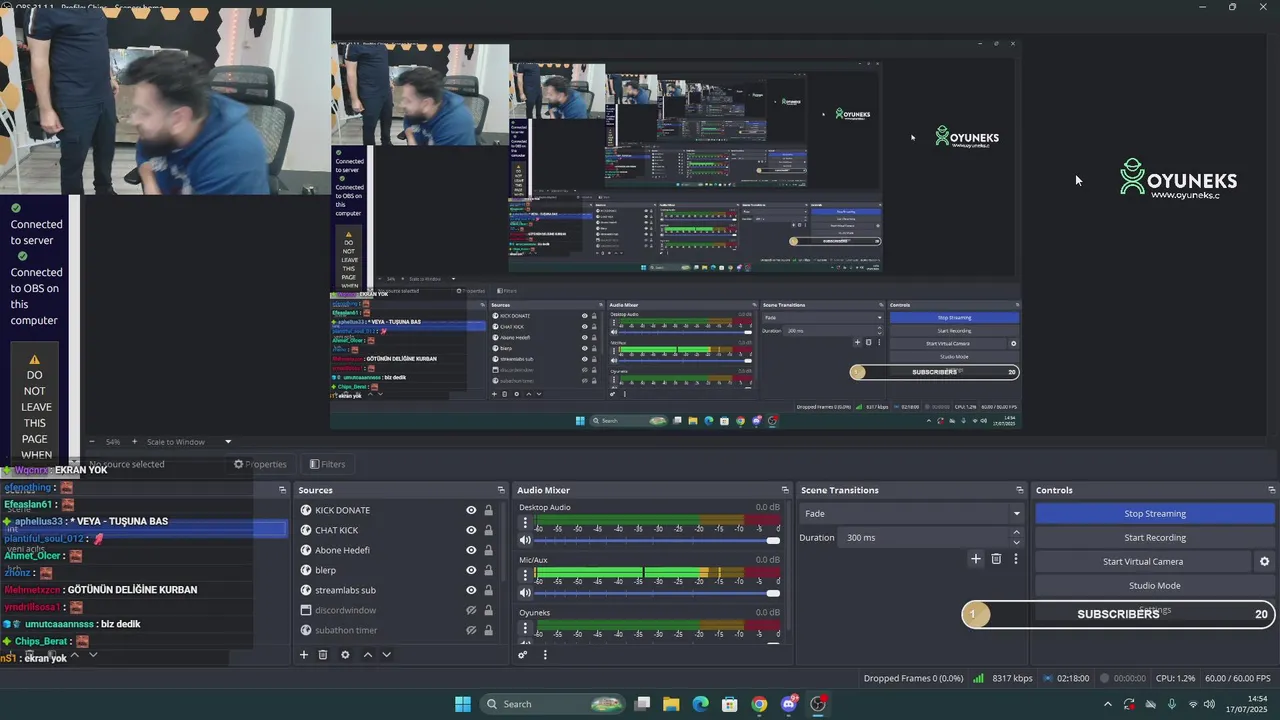The image size is (1280, 720).
Task: Open Mic/Aux three-dots options menu
Action: (x=525, y=575)
